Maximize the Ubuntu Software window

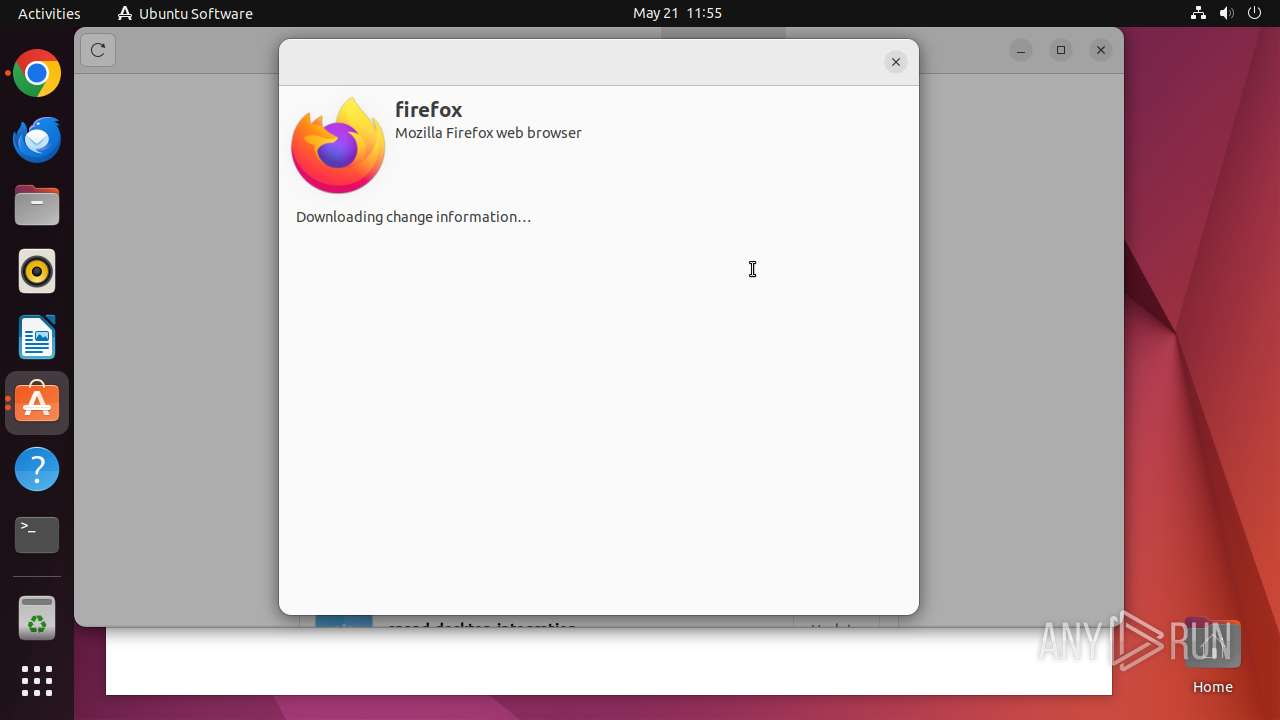(x=1061, y=50)
